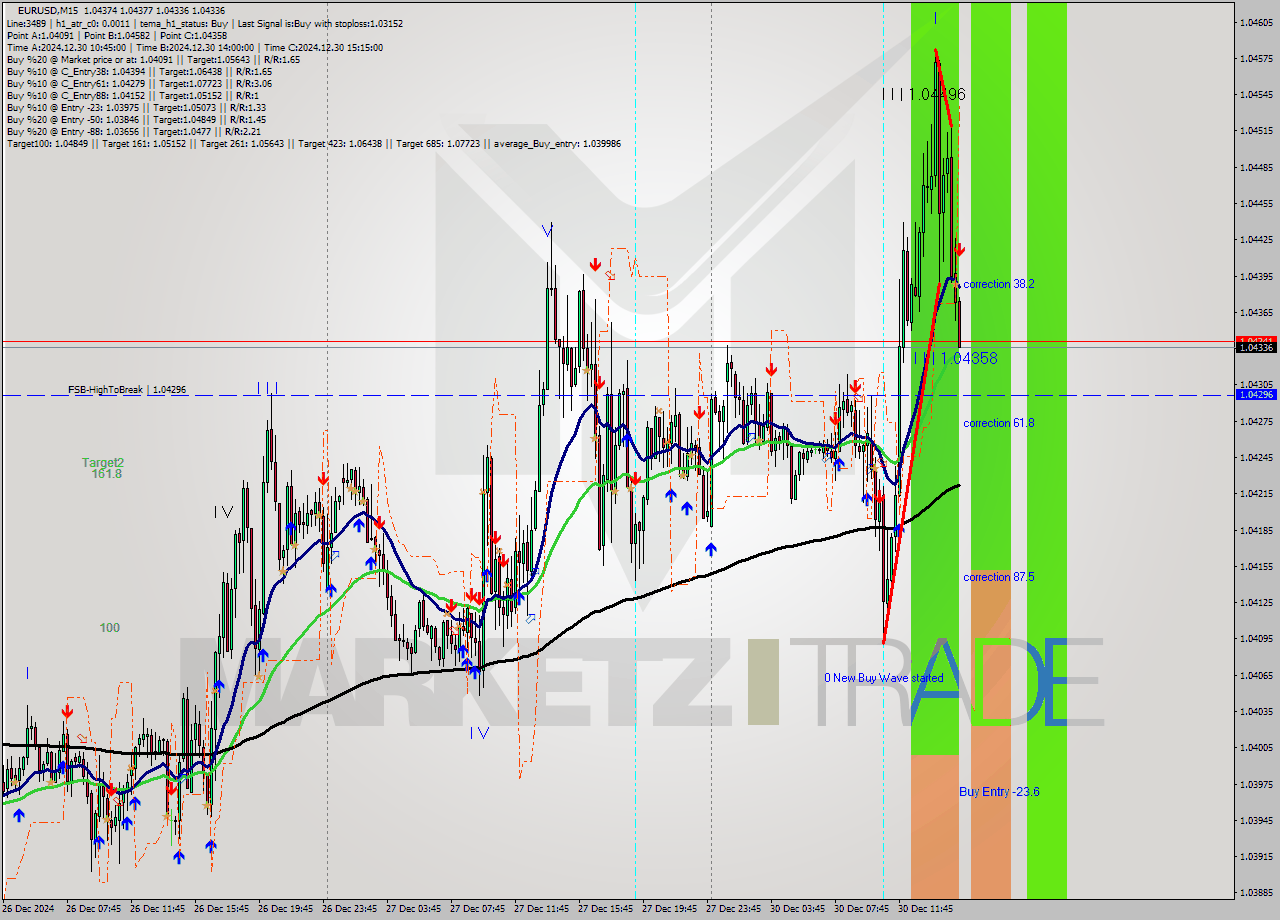The height and width of the screenshot is (920, 1280).
Task: Select the Buy Entry -23.6 annotation
Action: tap(998, 791)
